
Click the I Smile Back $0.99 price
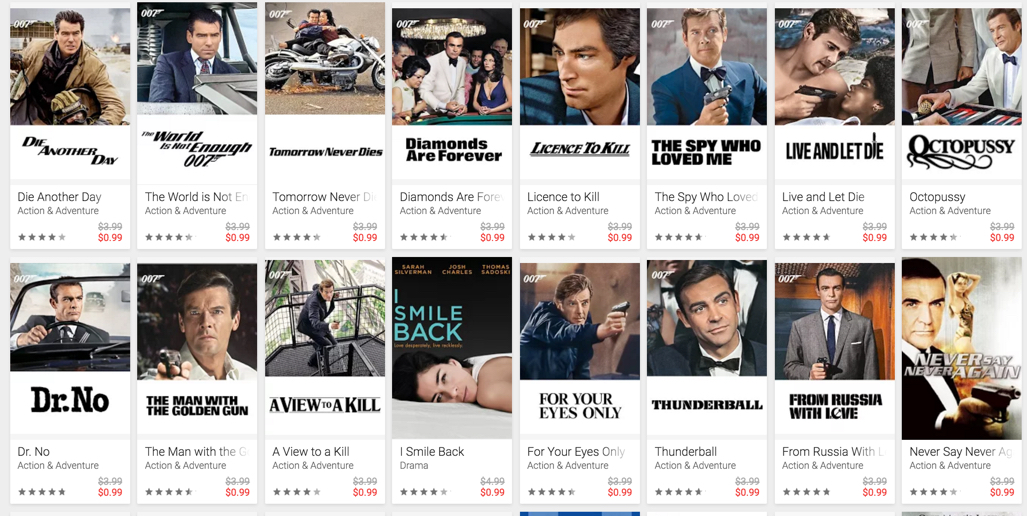492,492
